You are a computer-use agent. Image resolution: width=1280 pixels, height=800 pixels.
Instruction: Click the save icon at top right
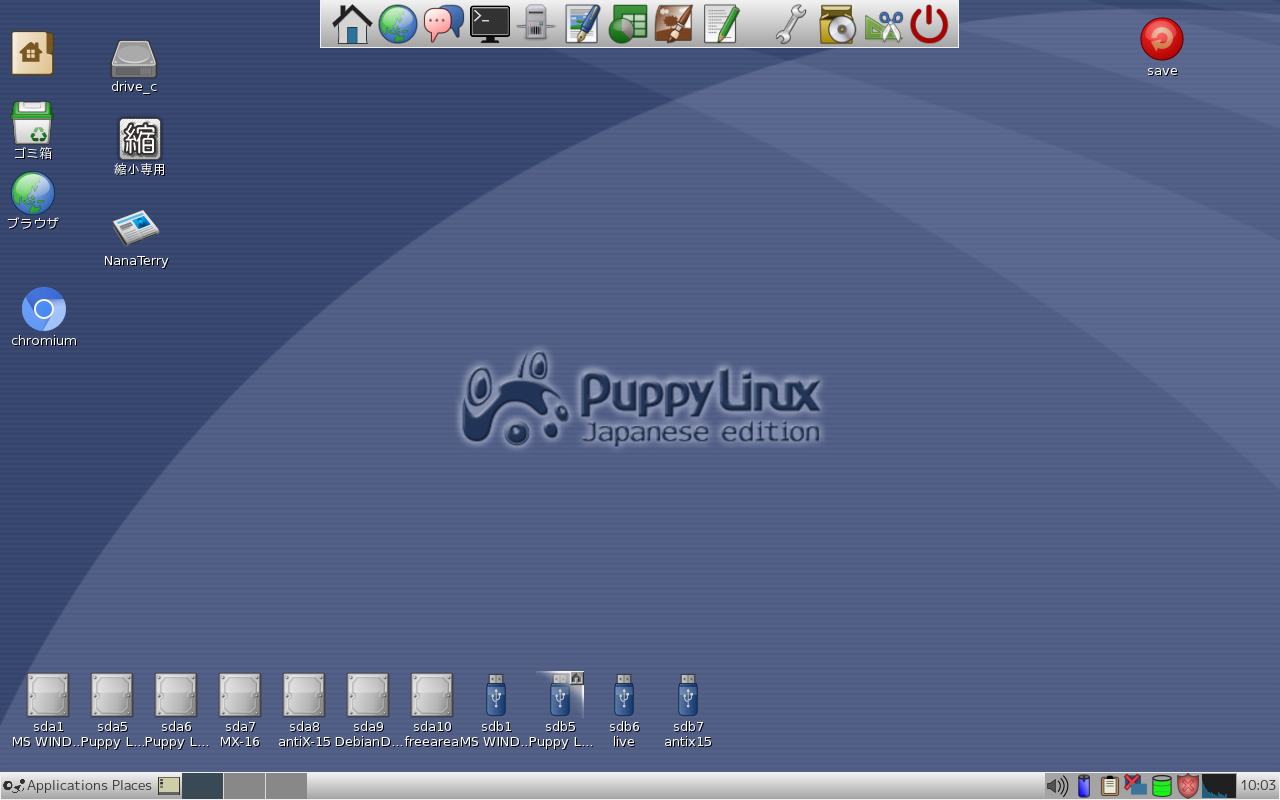1161,40
